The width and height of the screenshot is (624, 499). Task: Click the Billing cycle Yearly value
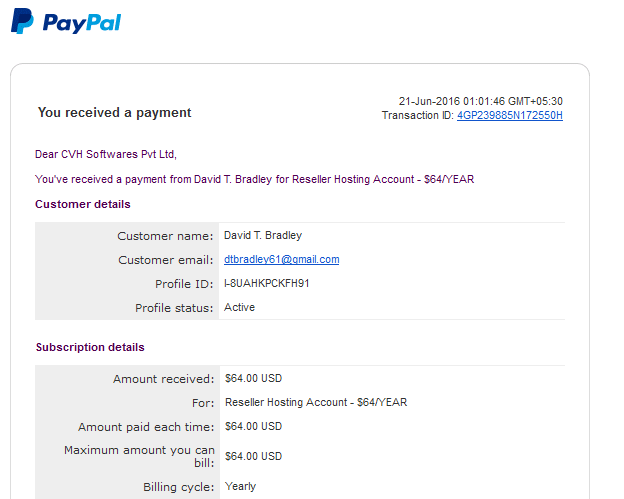[x=240, y=486]
